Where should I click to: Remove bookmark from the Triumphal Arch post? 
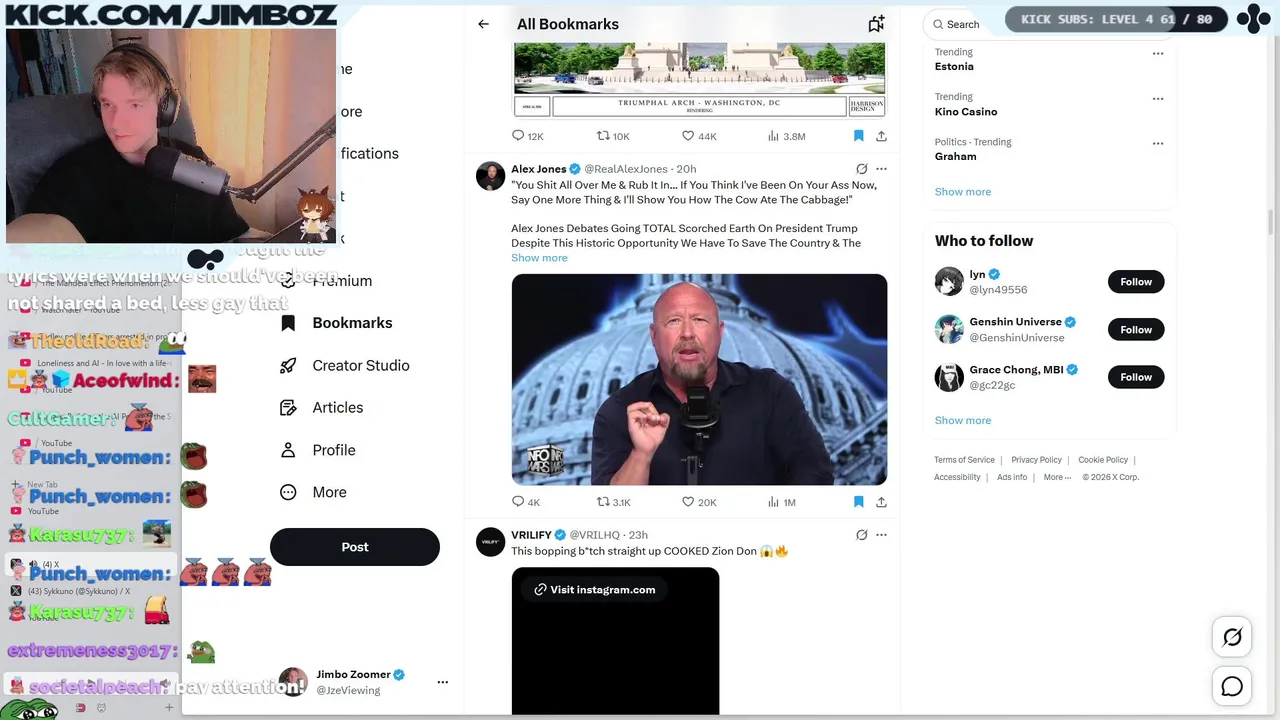click(x=858, y=136)
